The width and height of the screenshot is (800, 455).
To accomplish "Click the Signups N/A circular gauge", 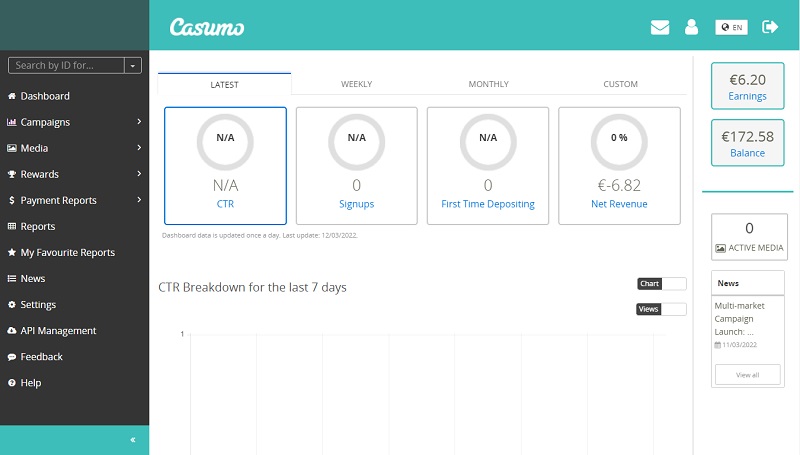I will [357, 142].
